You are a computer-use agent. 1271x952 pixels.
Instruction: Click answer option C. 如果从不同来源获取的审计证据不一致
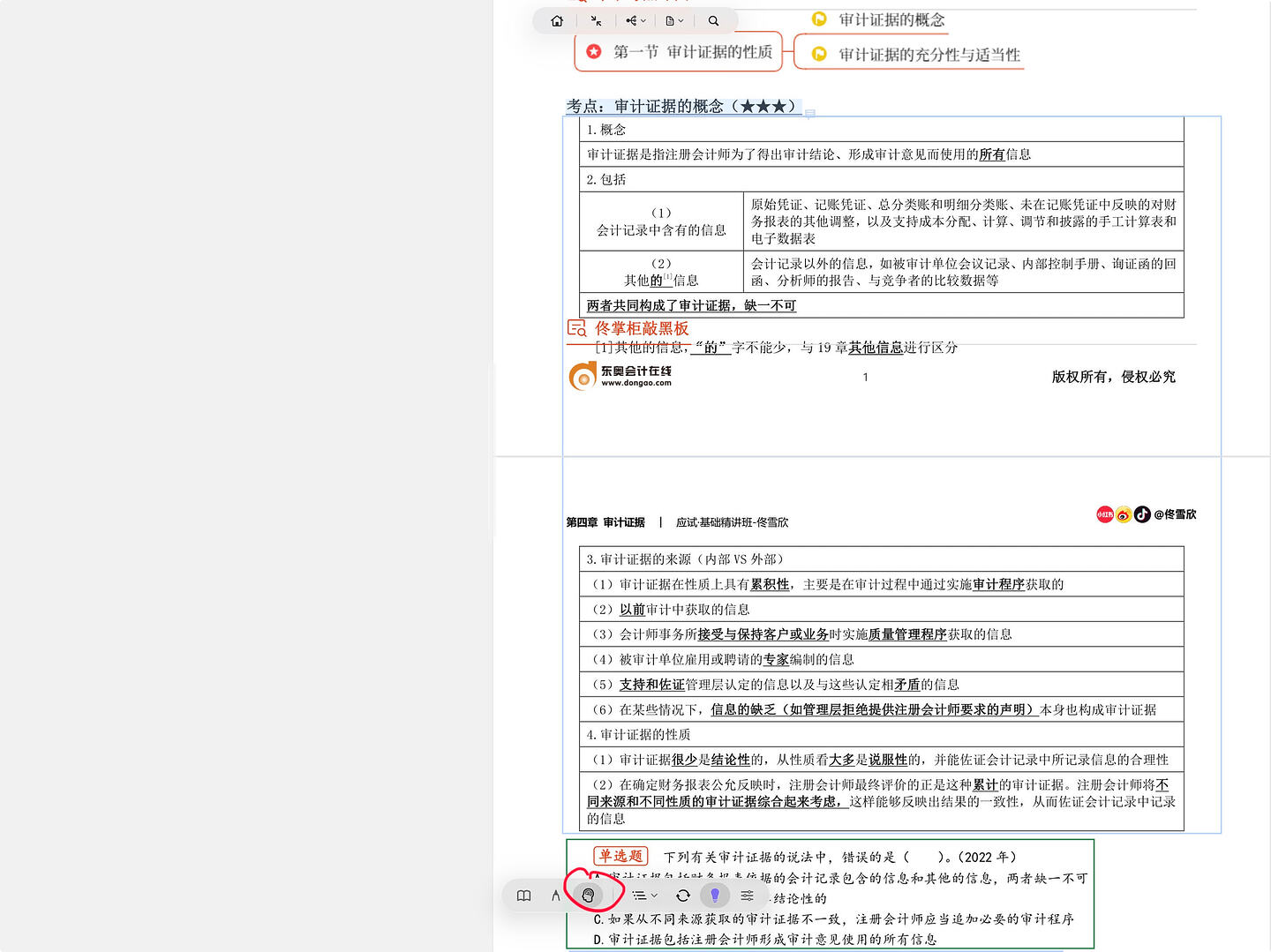coord(834,918)
